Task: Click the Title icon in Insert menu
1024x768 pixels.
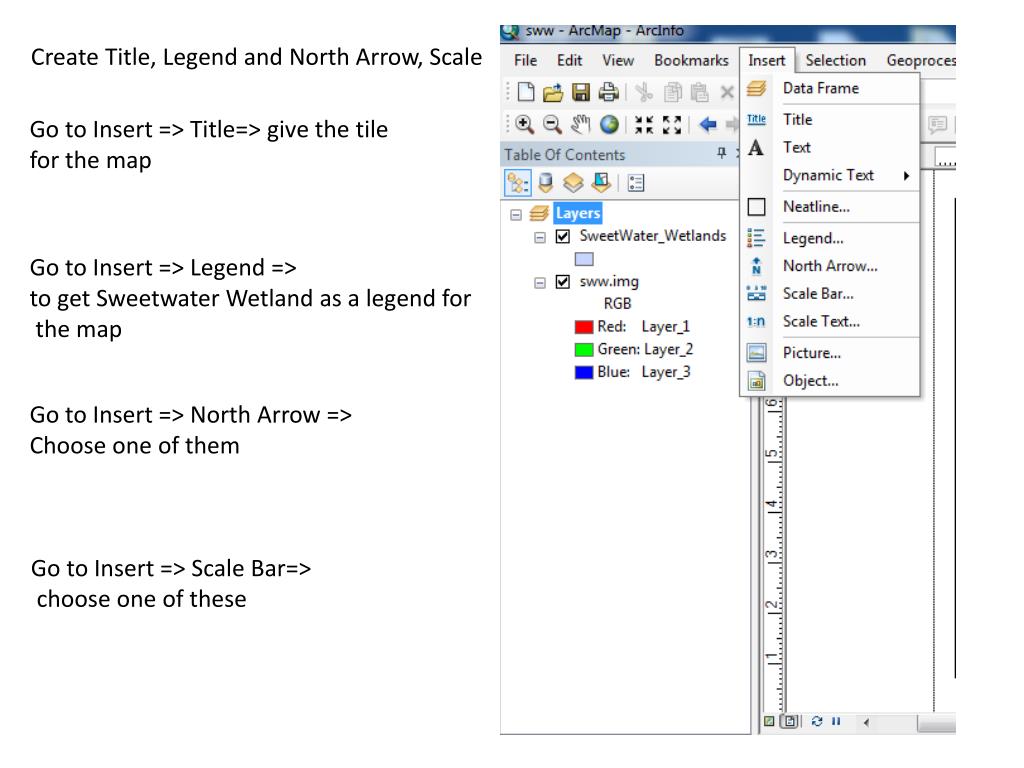Action: click(x=756, y=119)
